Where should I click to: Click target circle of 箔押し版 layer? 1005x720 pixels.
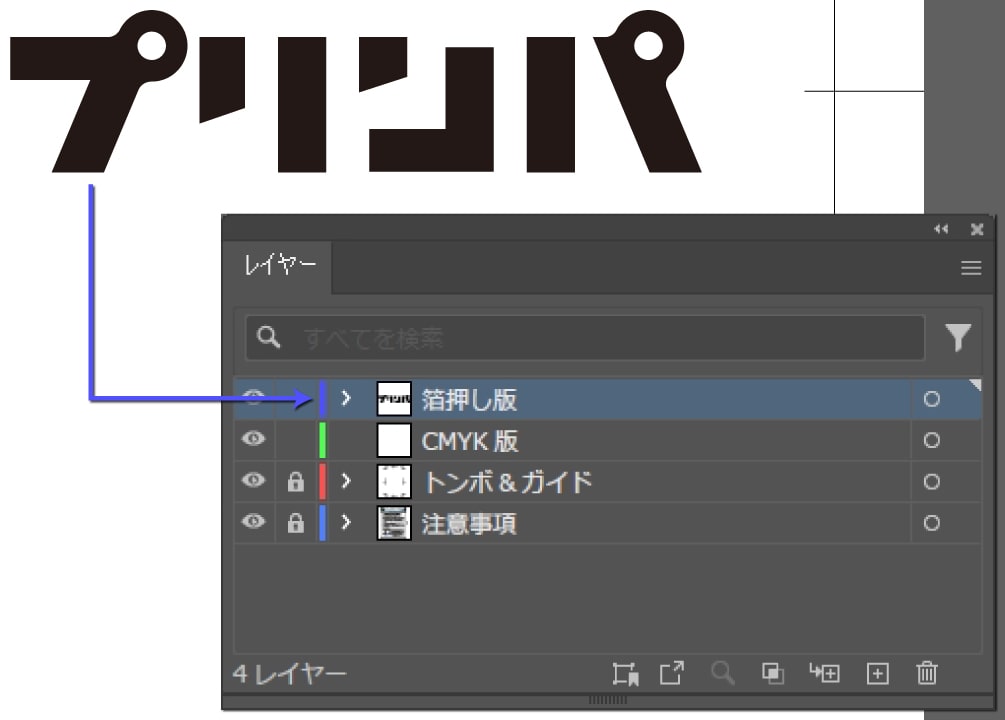(931, 399)
